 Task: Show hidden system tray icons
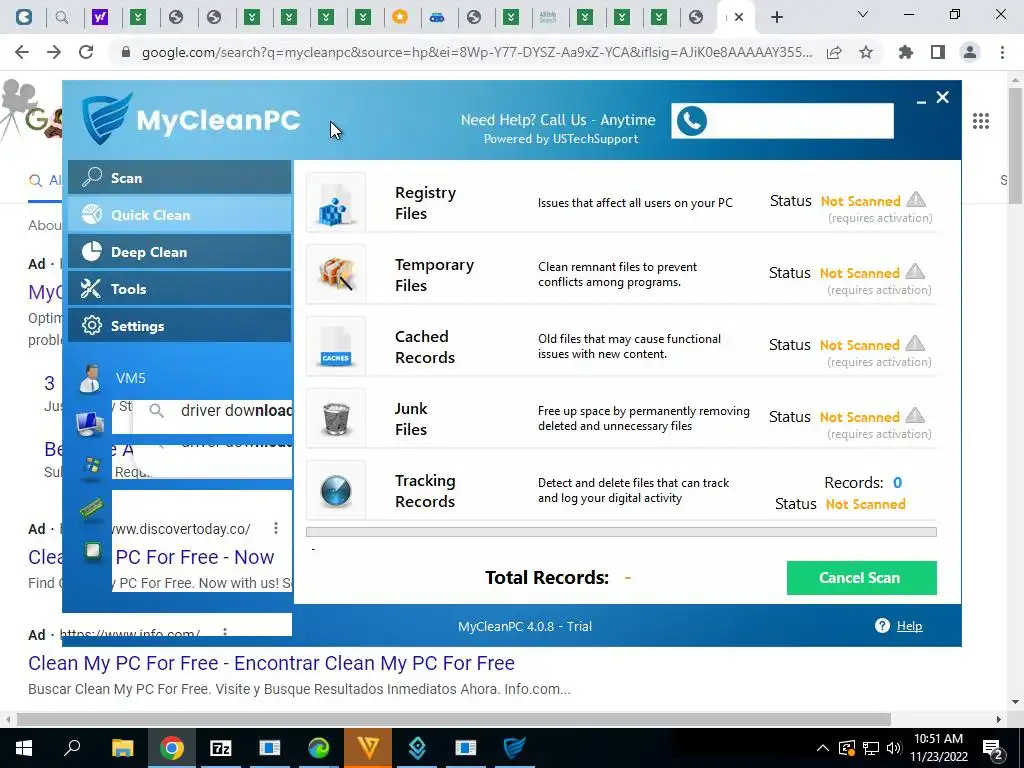click(x=823, y=748)
